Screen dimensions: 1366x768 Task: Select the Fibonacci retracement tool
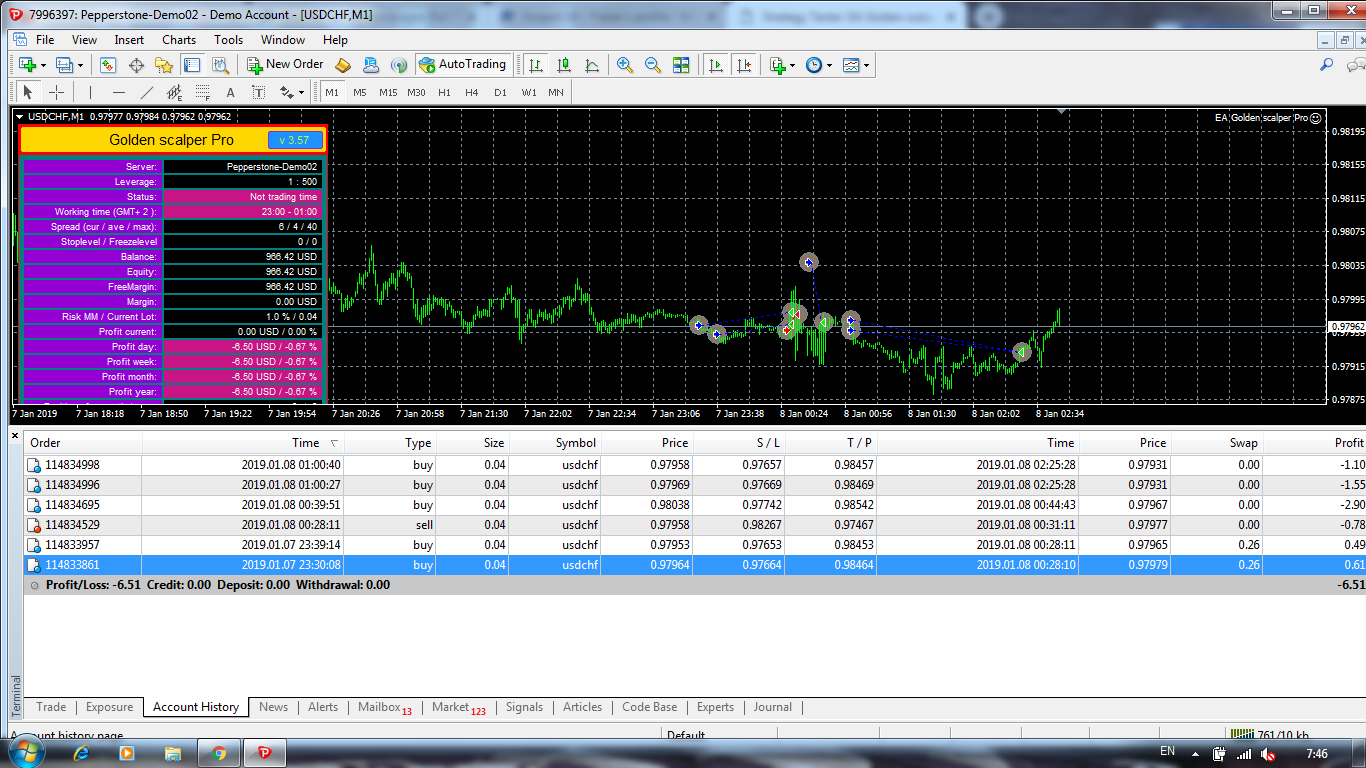[x=202, y=92]
